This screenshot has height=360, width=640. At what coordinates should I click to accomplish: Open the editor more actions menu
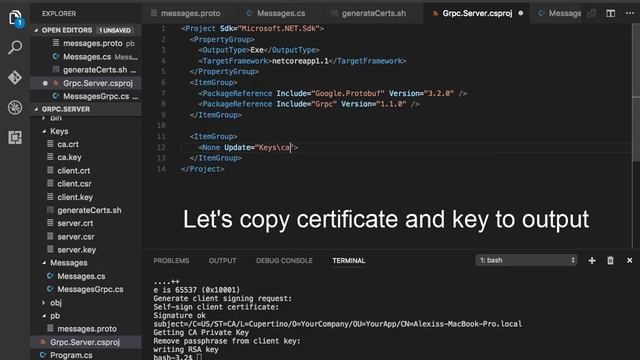tap(630, 13)
